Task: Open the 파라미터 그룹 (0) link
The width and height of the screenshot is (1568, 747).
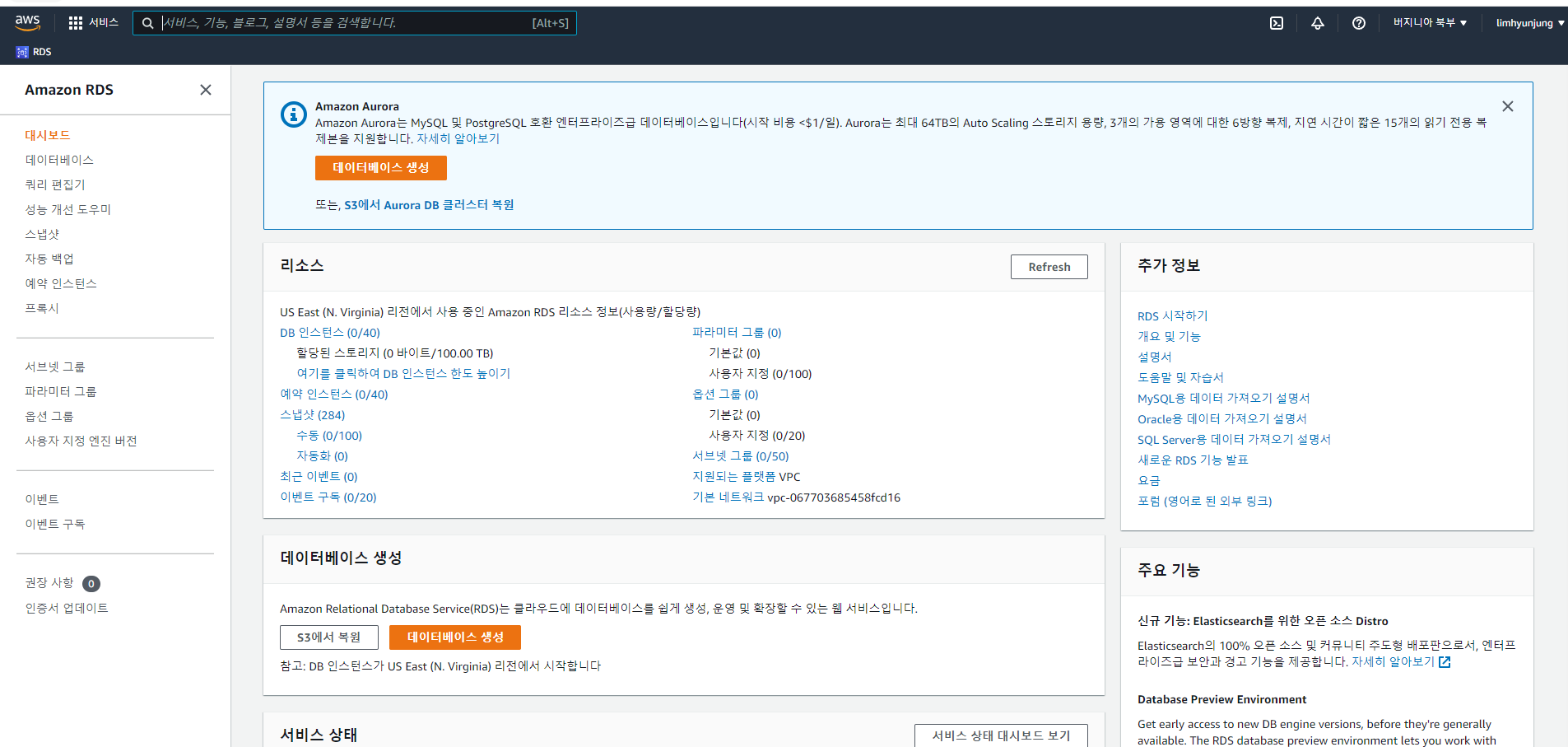Action: point(737,333)
